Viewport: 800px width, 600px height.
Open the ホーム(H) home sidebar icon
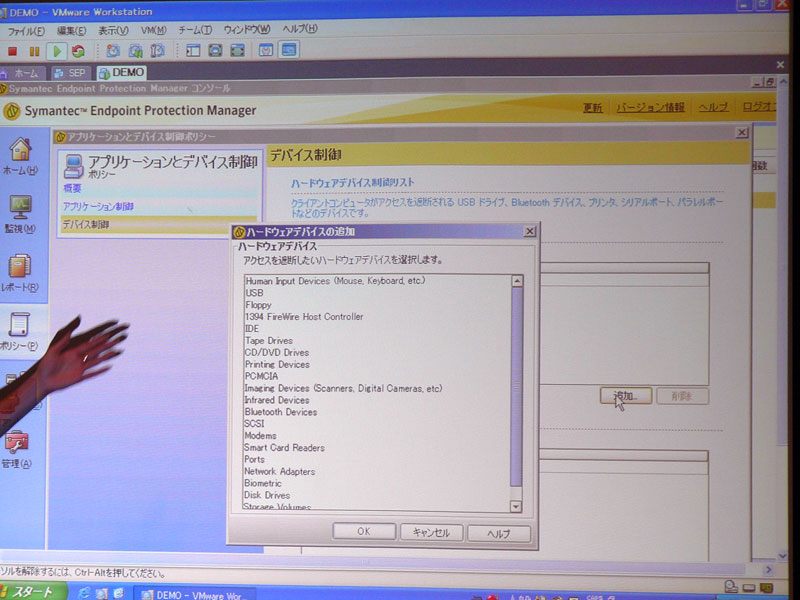20,156
